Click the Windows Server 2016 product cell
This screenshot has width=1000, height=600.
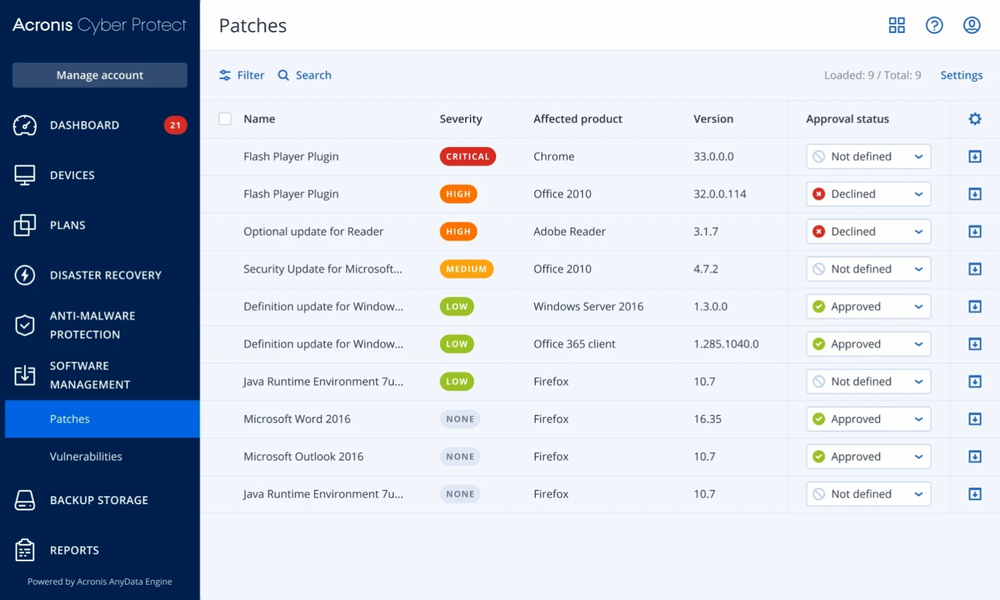click(x=589, y=307)
